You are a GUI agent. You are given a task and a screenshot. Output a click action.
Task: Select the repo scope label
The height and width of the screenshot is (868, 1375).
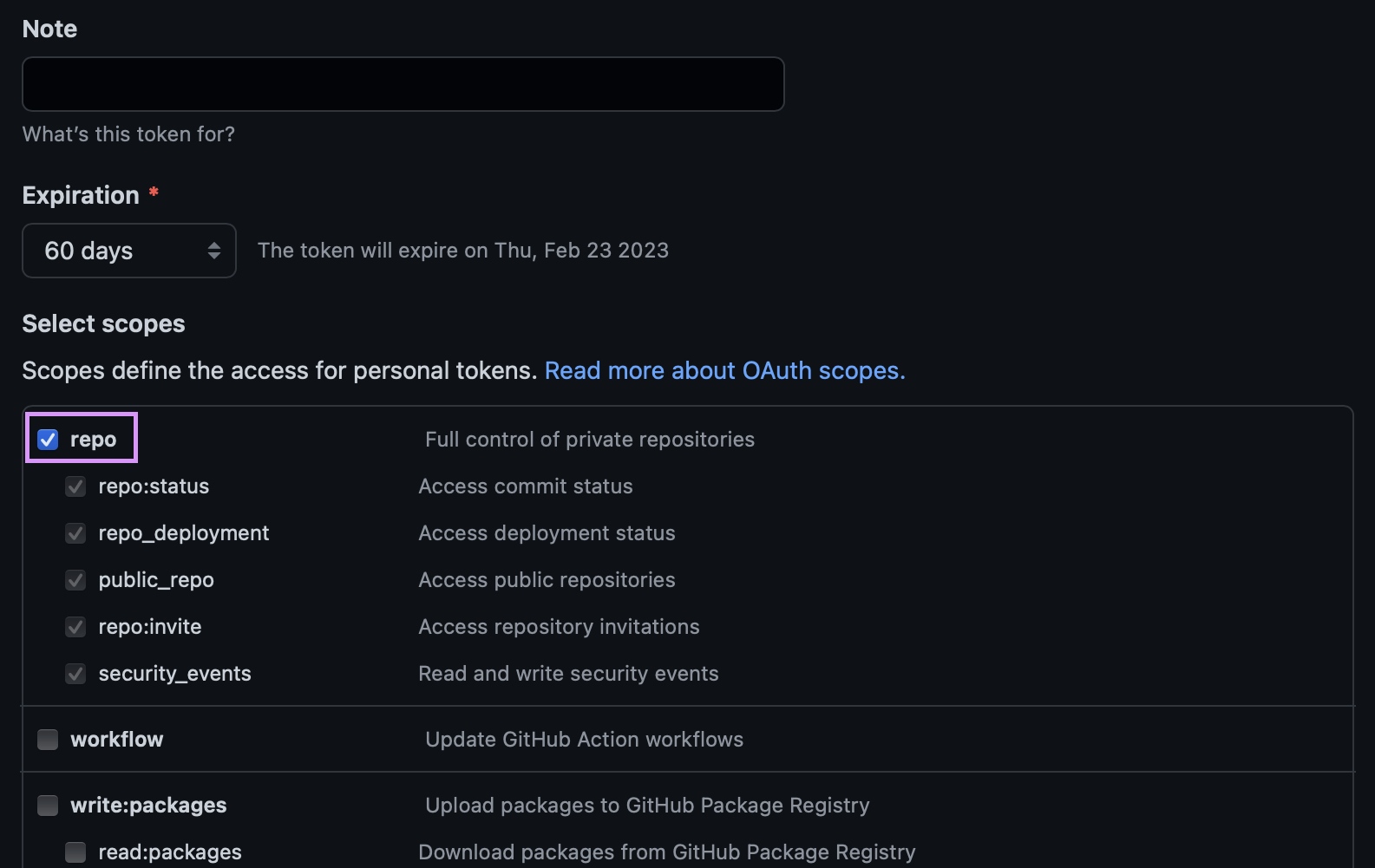(x=95, y=439)
